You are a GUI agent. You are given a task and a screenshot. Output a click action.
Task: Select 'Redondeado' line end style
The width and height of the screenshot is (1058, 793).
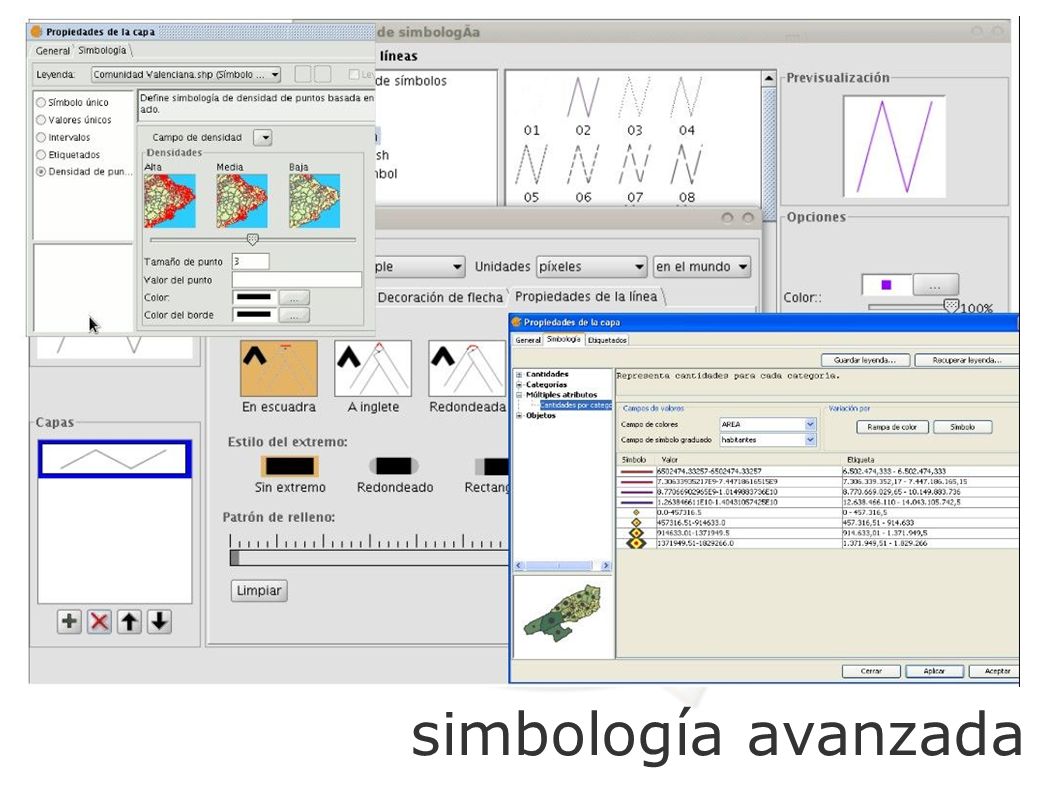394,466
